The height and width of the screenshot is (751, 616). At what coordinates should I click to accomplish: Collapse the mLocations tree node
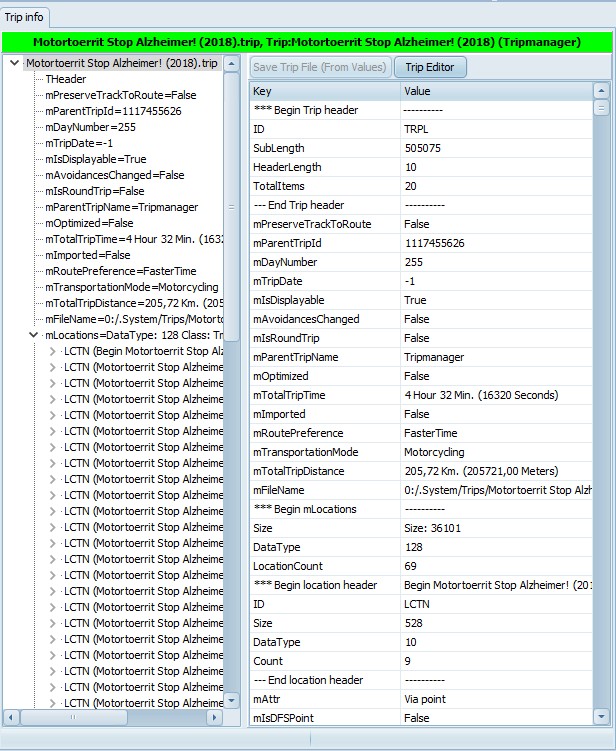[x=34, y=335]
